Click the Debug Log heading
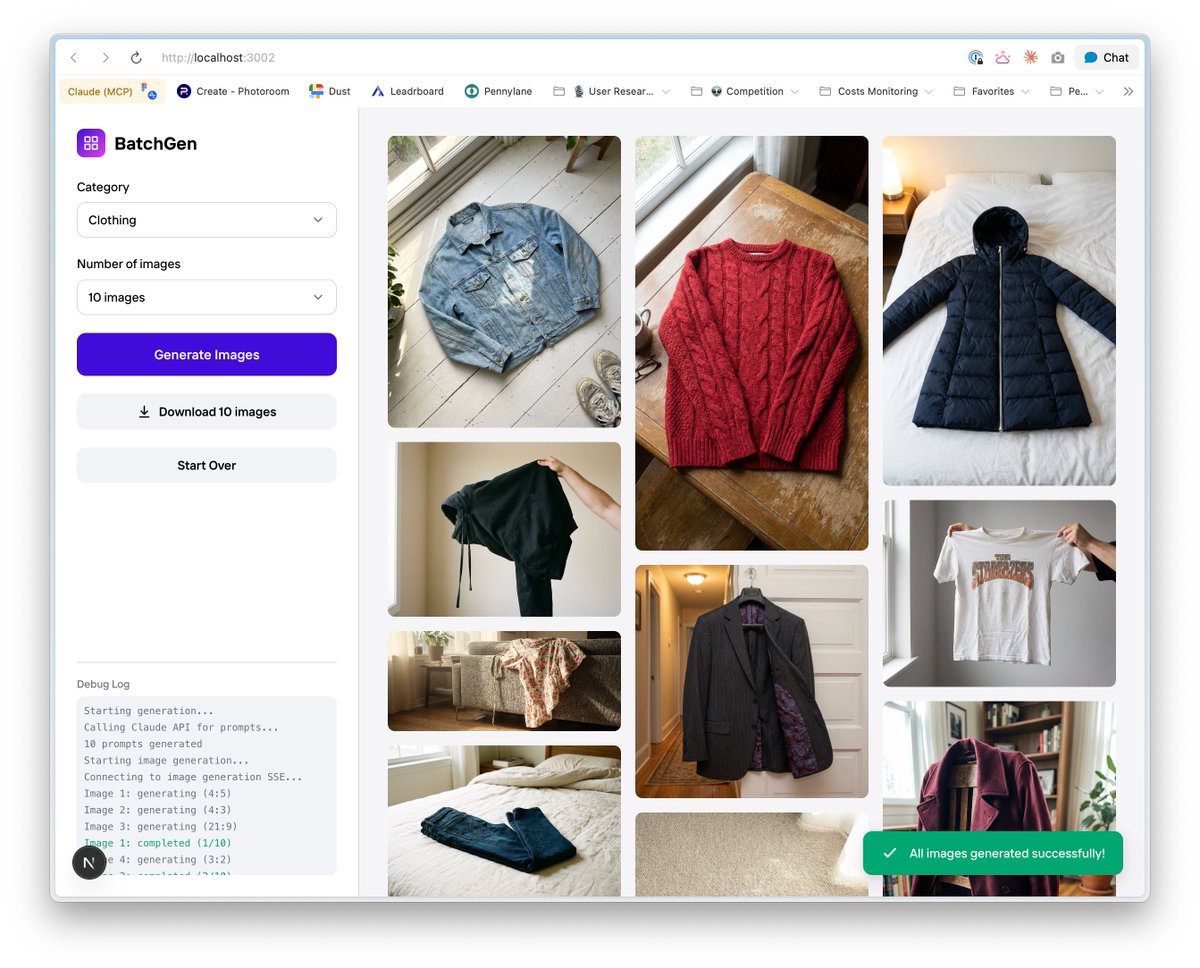This screenshot has width=1200, height=968. 103,684
